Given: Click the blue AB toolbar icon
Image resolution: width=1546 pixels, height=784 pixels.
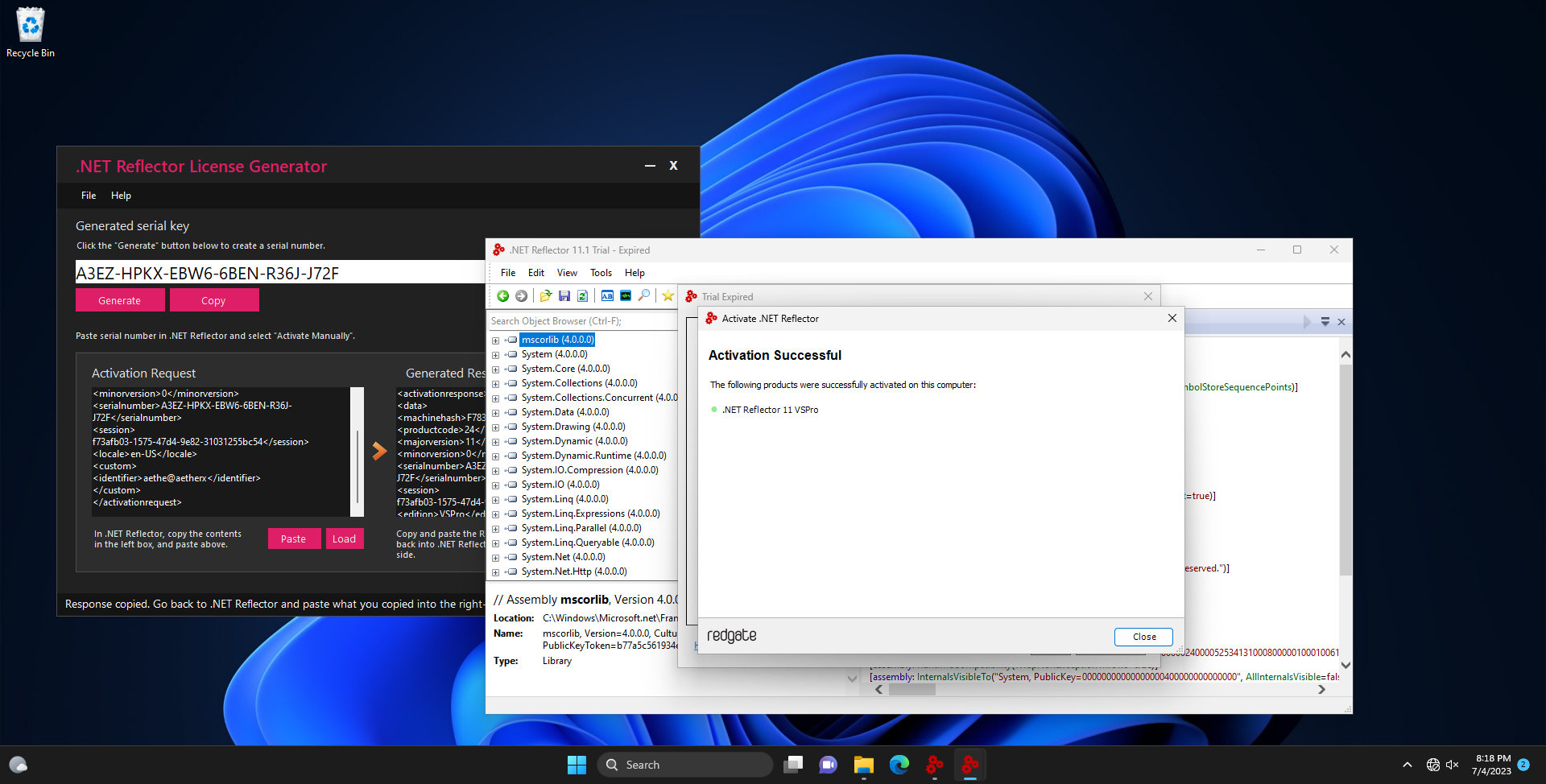Looking at the screenshot, I should 607,296.
